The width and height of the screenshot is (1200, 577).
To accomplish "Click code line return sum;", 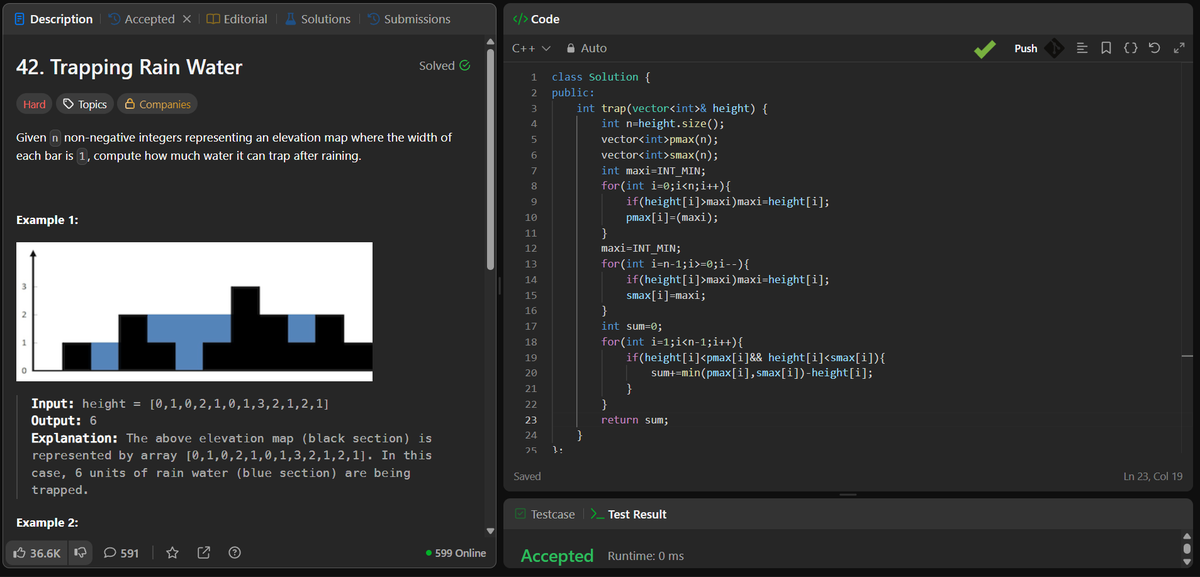I will (x=635, y=420).
